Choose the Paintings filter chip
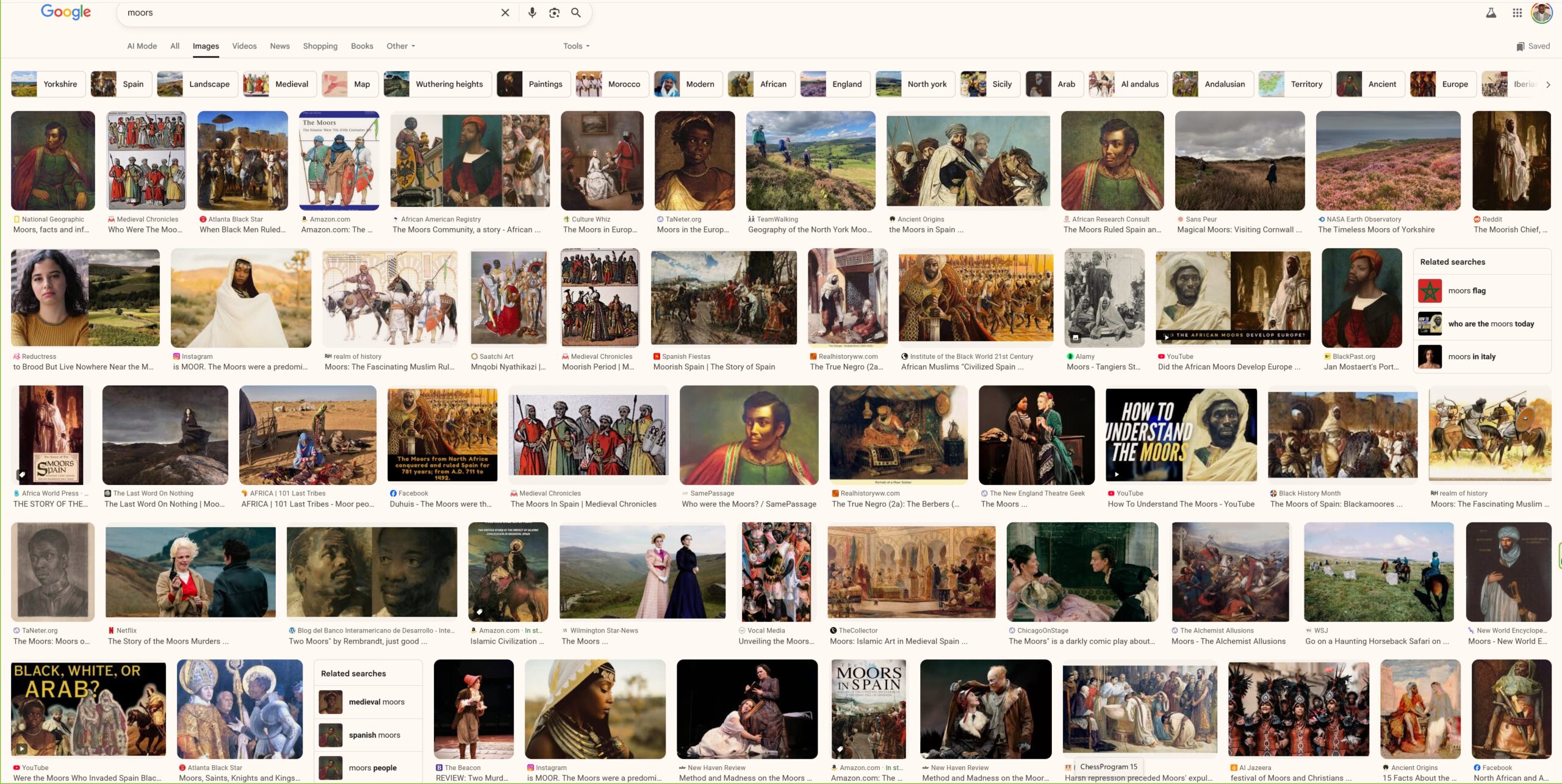The height and width of the screenshot is (784, 1562). coord(533,84)
